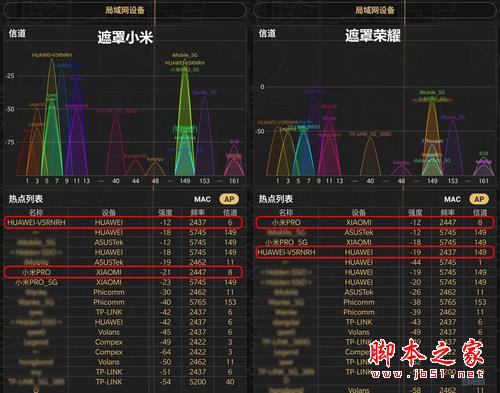This screenshot has height=393, width=500.
Task: Select right-list Phicomm row with strength -39
Action: click(x=375, y=312)
